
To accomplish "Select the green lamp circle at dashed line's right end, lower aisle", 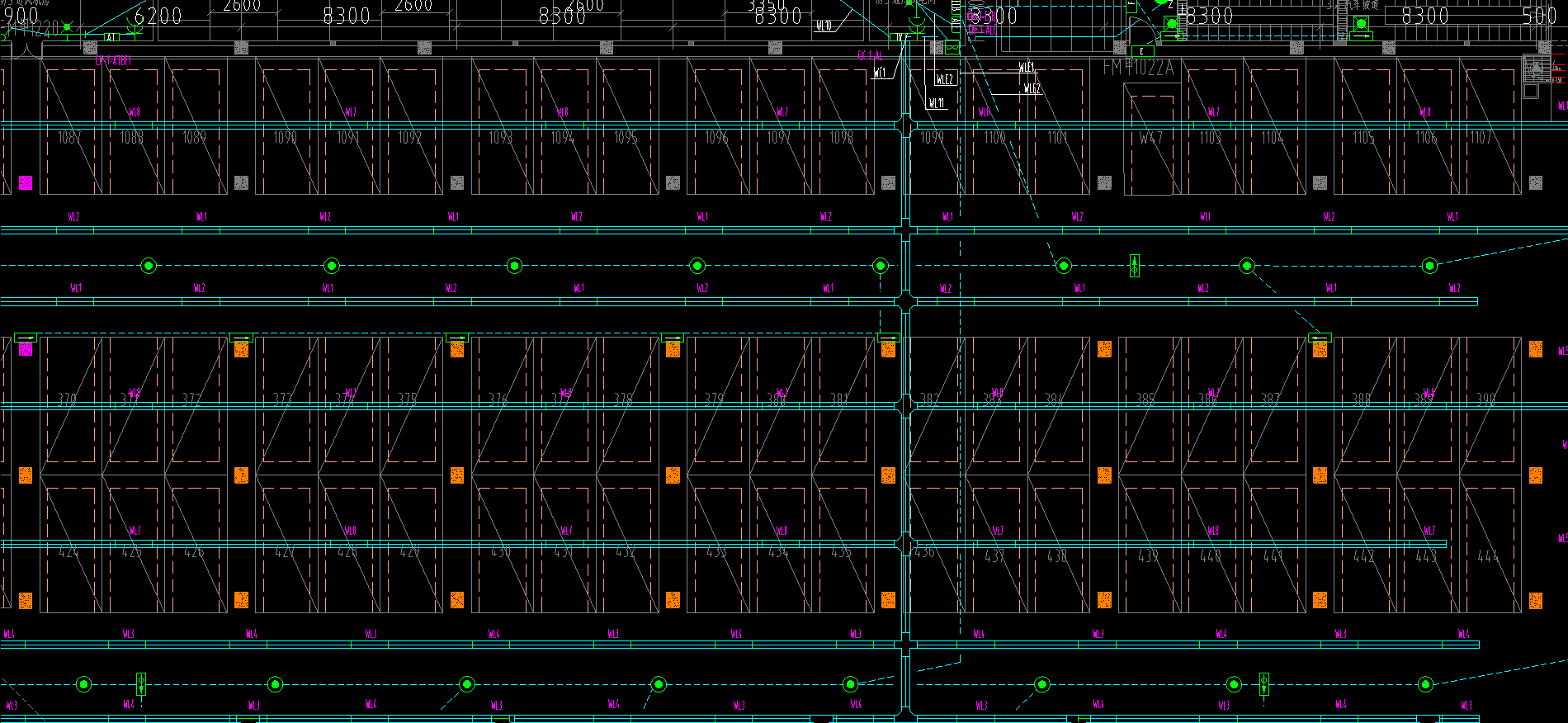I will 1425,684.
